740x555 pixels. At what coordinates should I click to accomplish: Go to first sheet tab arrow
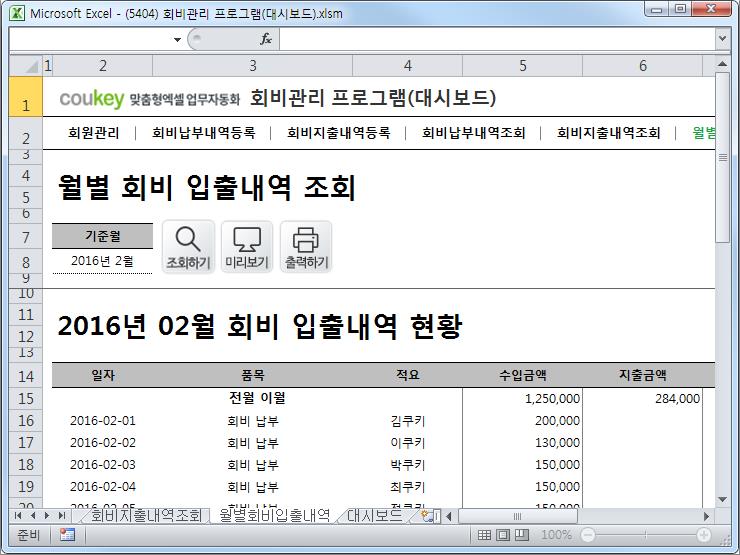pyautogui.click(x=17, y=515)
